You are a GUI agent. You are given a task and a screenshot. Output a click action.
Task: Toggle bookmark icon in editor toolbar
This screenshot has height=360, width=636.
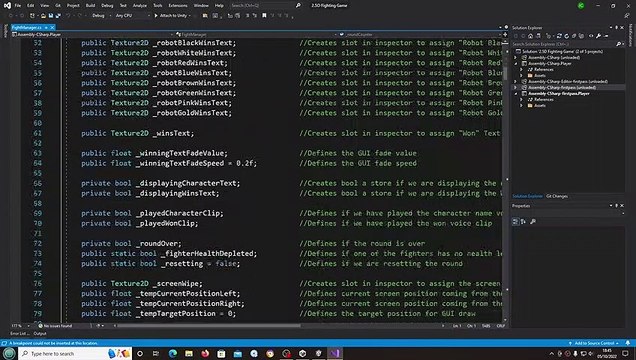[264, 15]
